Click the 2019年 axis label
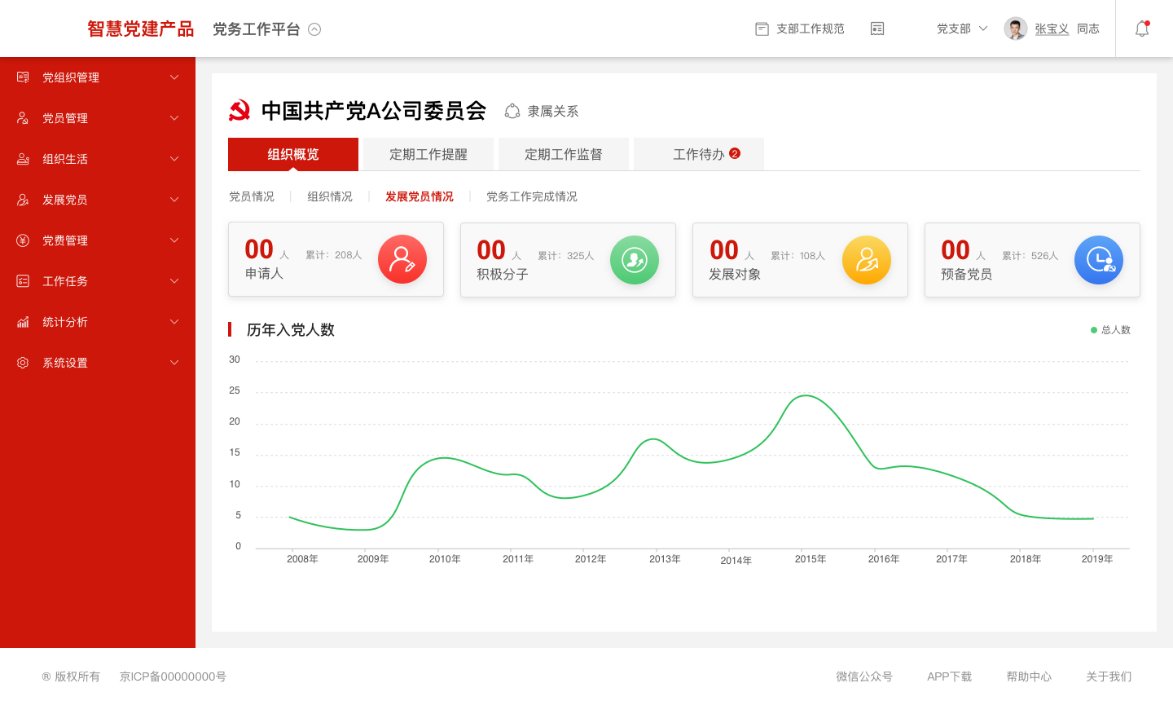The width and height of the screenshot is (1173, 705). (x=1097, y=559)
